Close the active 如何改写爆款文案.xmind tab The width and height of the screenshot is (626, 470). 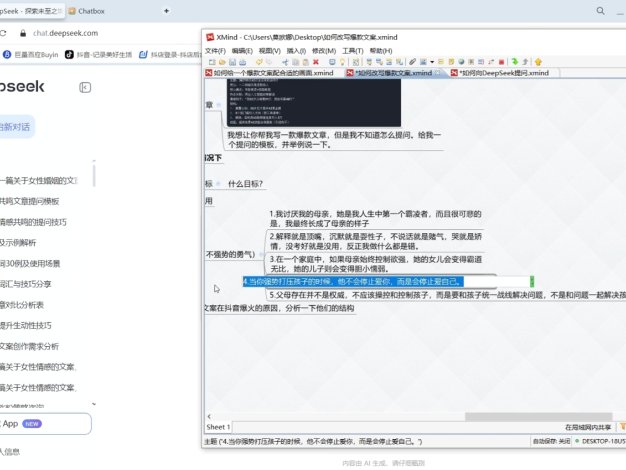pos(438,73)
